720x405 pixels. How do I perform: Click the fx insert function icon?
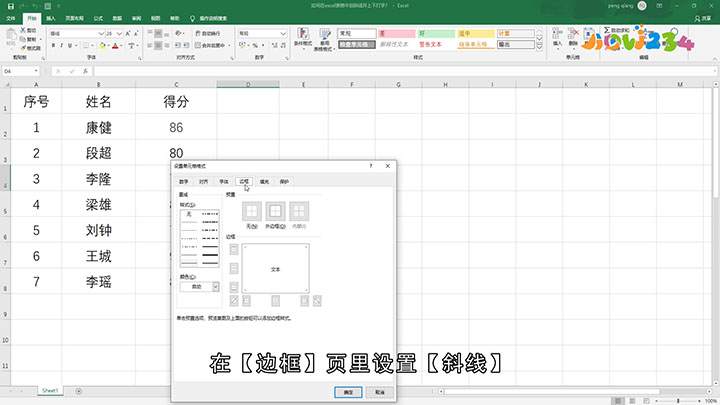coord(85,71)
